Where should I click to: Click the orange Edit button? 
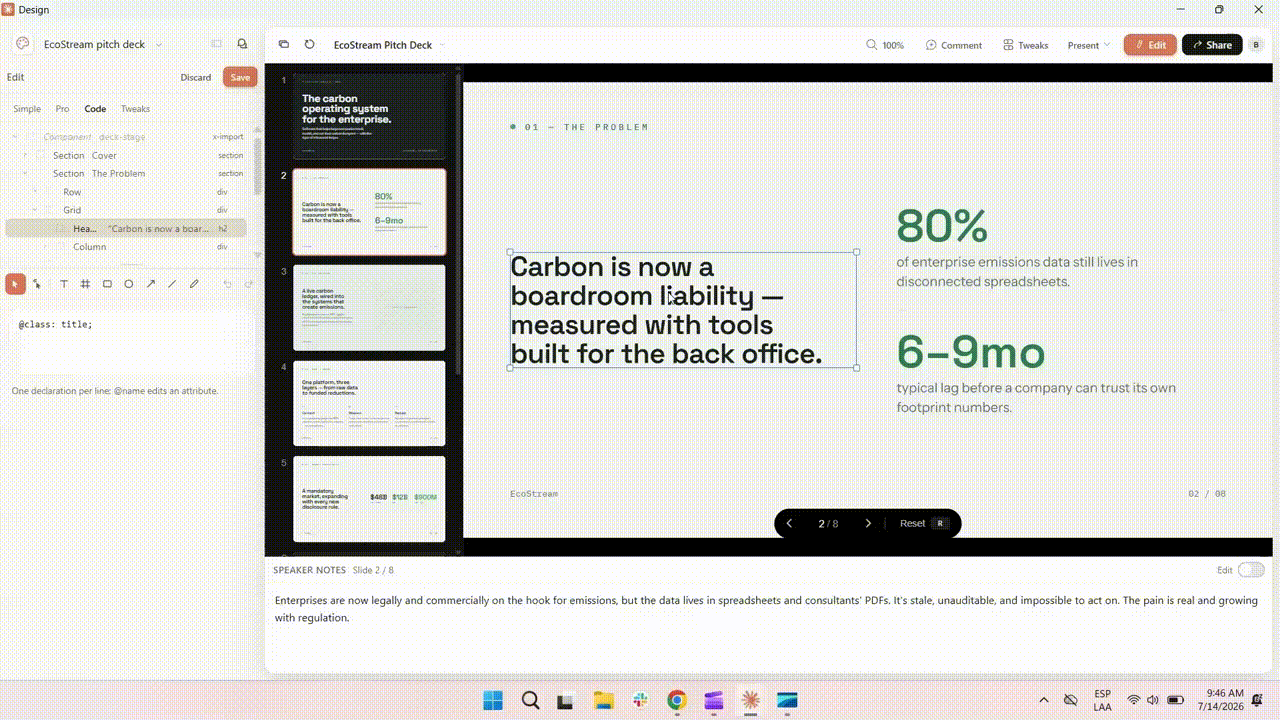(x=1150, y=45)
